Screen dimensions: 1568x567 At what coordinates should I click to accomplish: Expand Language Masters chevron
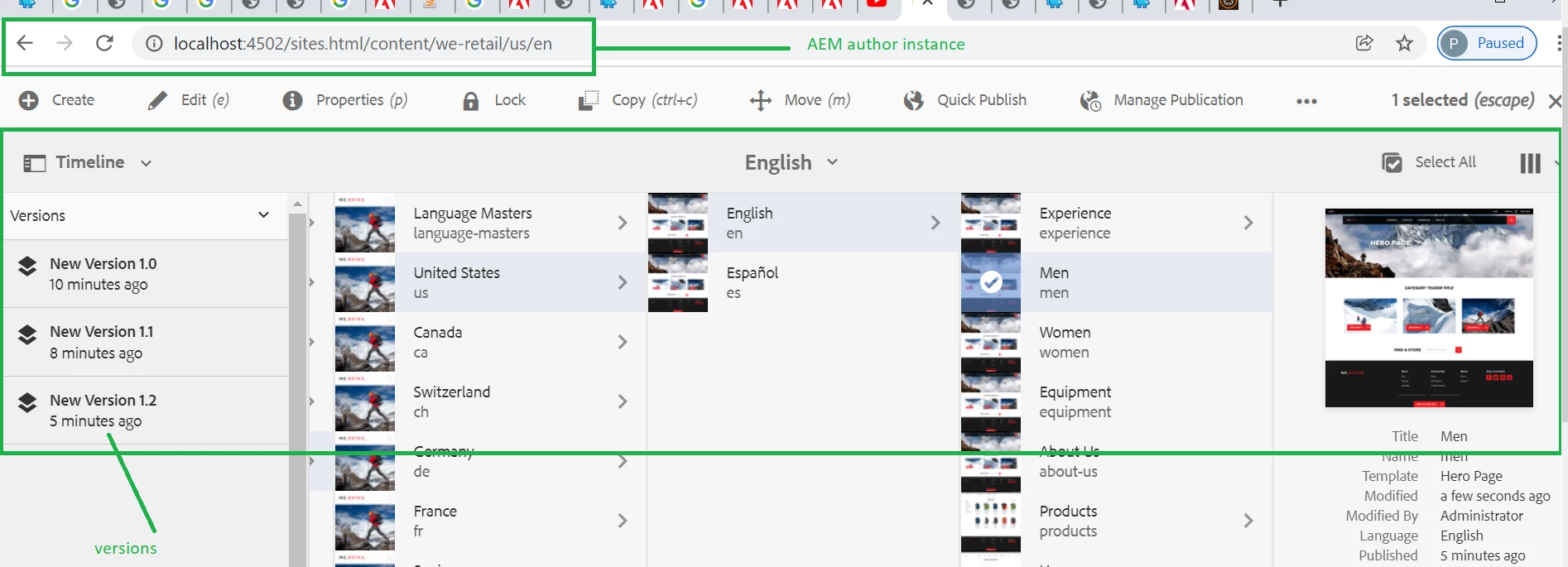tap(623, 223)
